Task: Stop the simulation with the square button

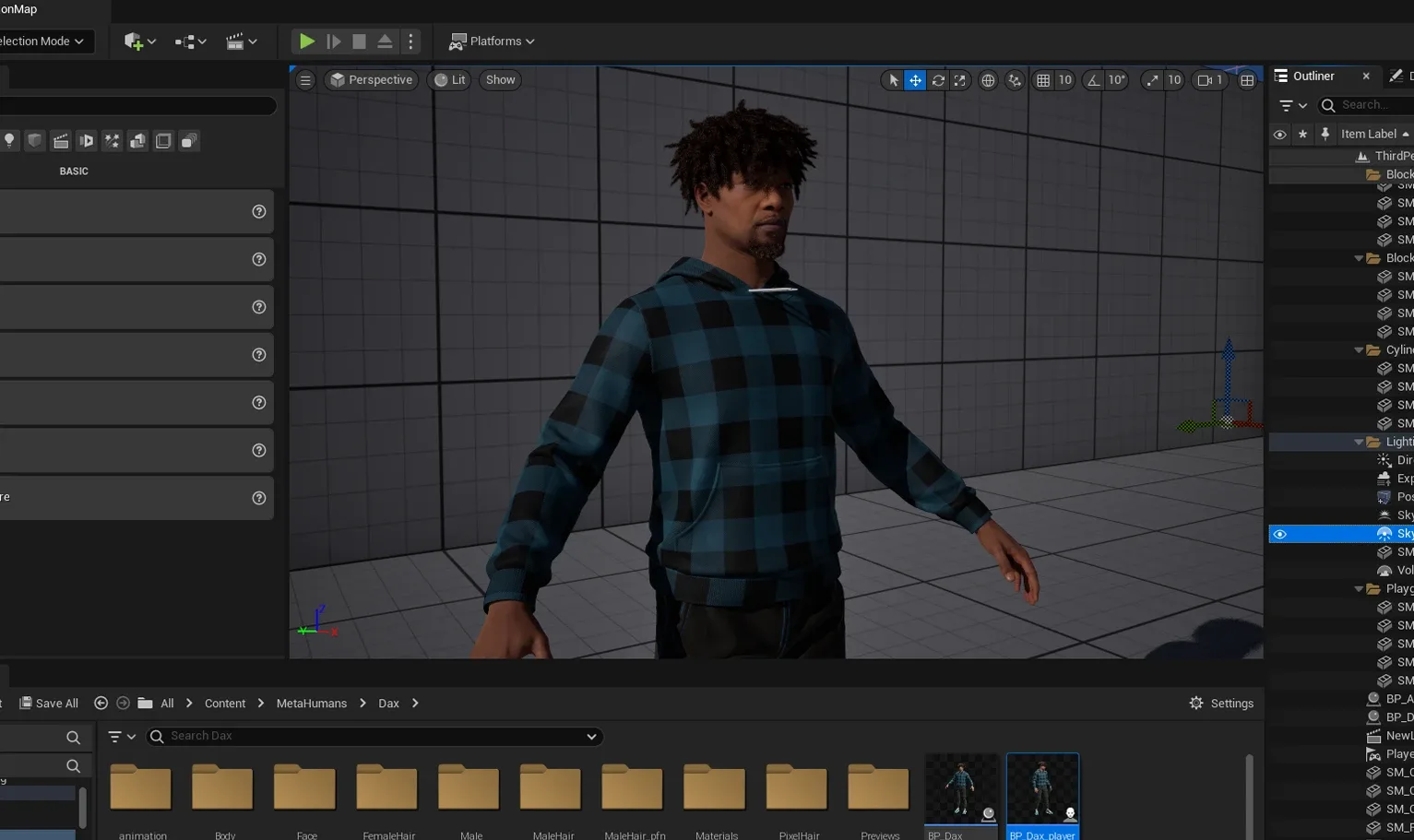Action: [360, 41]
